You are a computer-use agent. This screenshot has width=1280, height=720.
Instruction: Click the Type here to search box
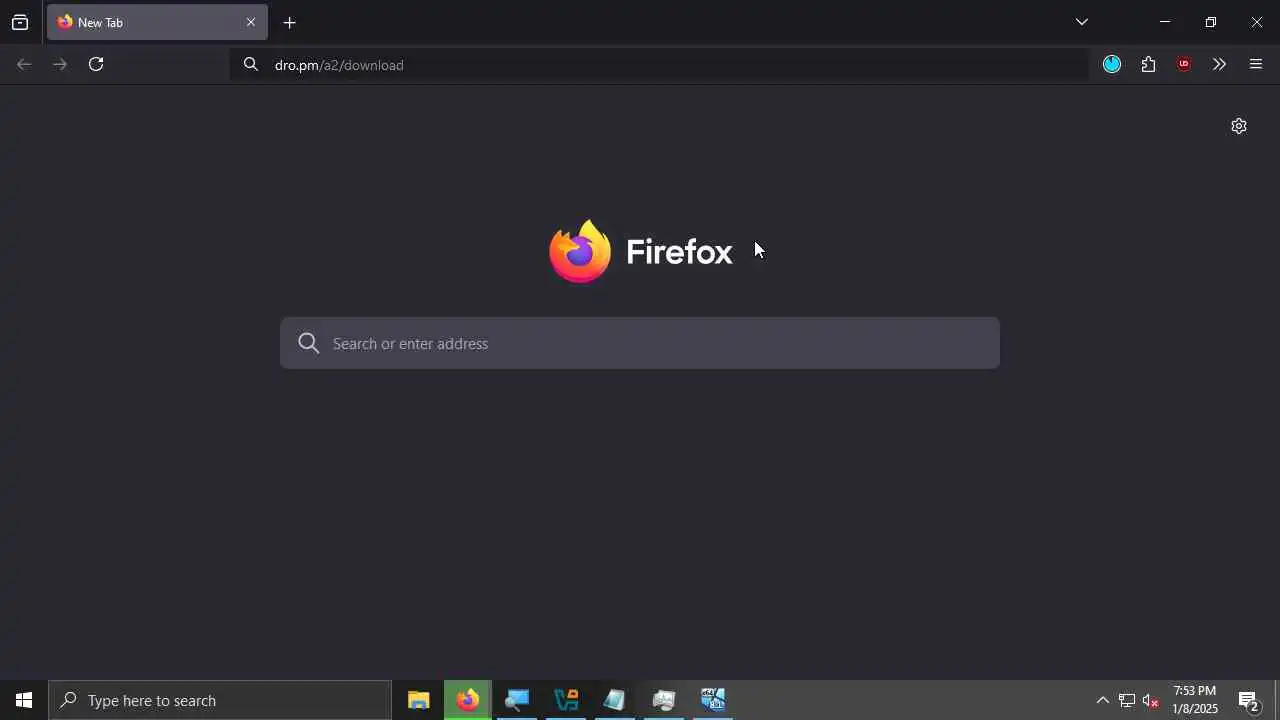pyautogui.click(x=220, y=700)
